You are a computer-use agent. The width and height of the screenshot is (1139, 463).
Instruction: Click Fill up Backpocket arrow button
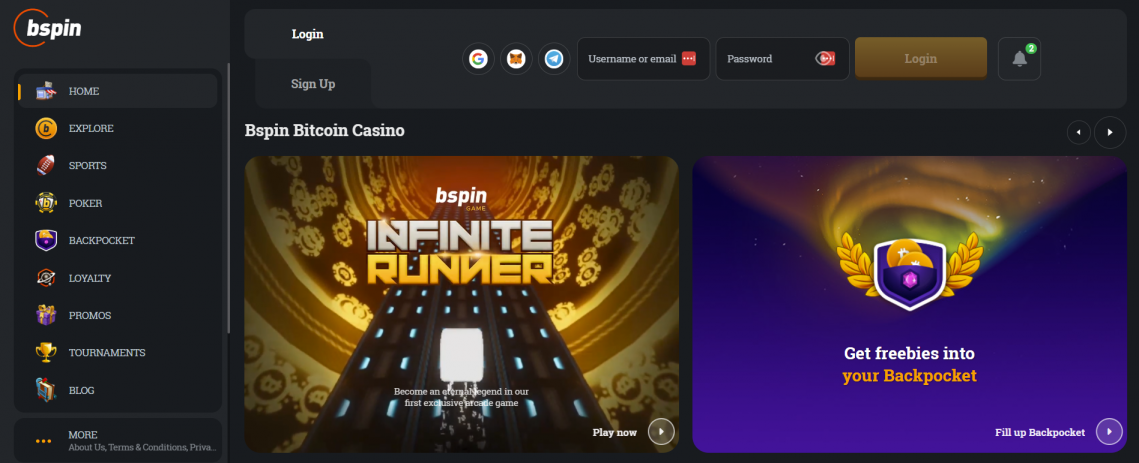[x=1109, y=432]
